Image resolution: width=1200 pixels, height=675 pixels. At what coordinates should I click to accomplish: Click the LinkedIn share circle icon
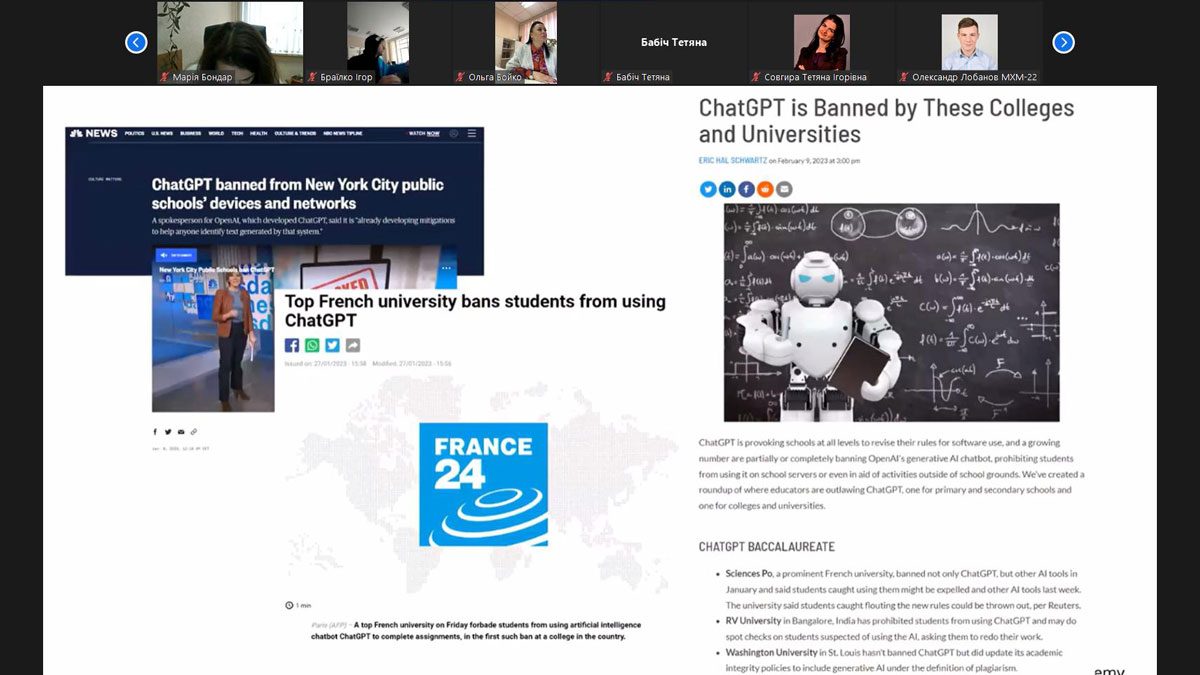[727, 189]
